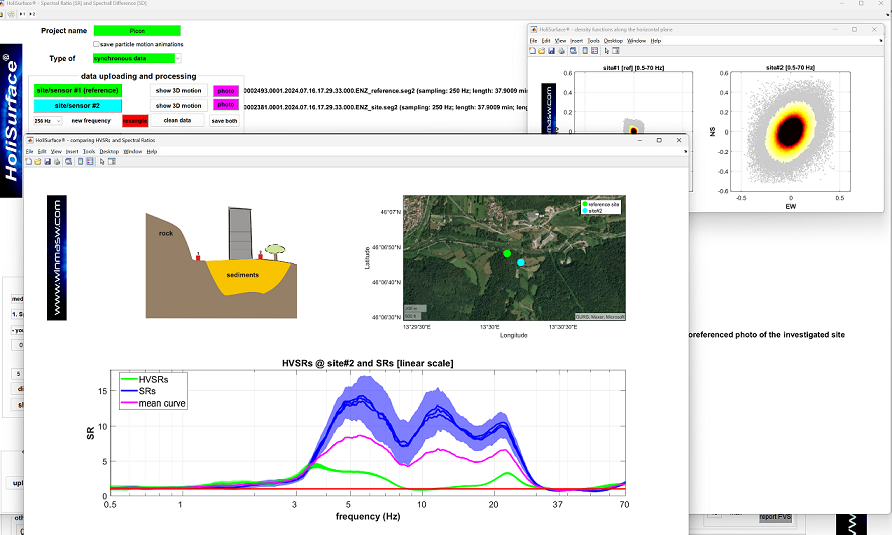This screenshot has width=892, height=535.
Task: Open the 256 Hz frequency dropdown
Action: point(48,121)
